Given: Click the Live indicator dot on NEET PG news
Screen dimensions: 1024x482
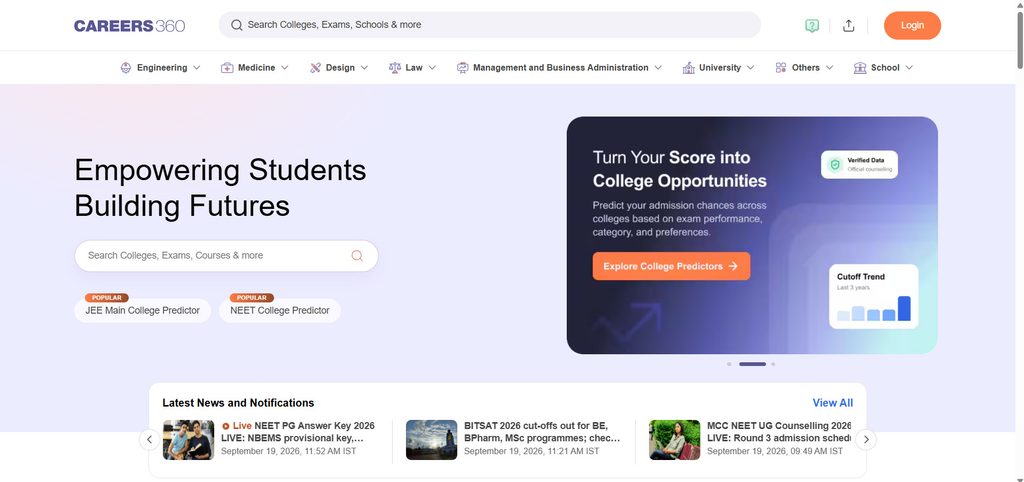Looking at the screenshot, I should 225,426.
